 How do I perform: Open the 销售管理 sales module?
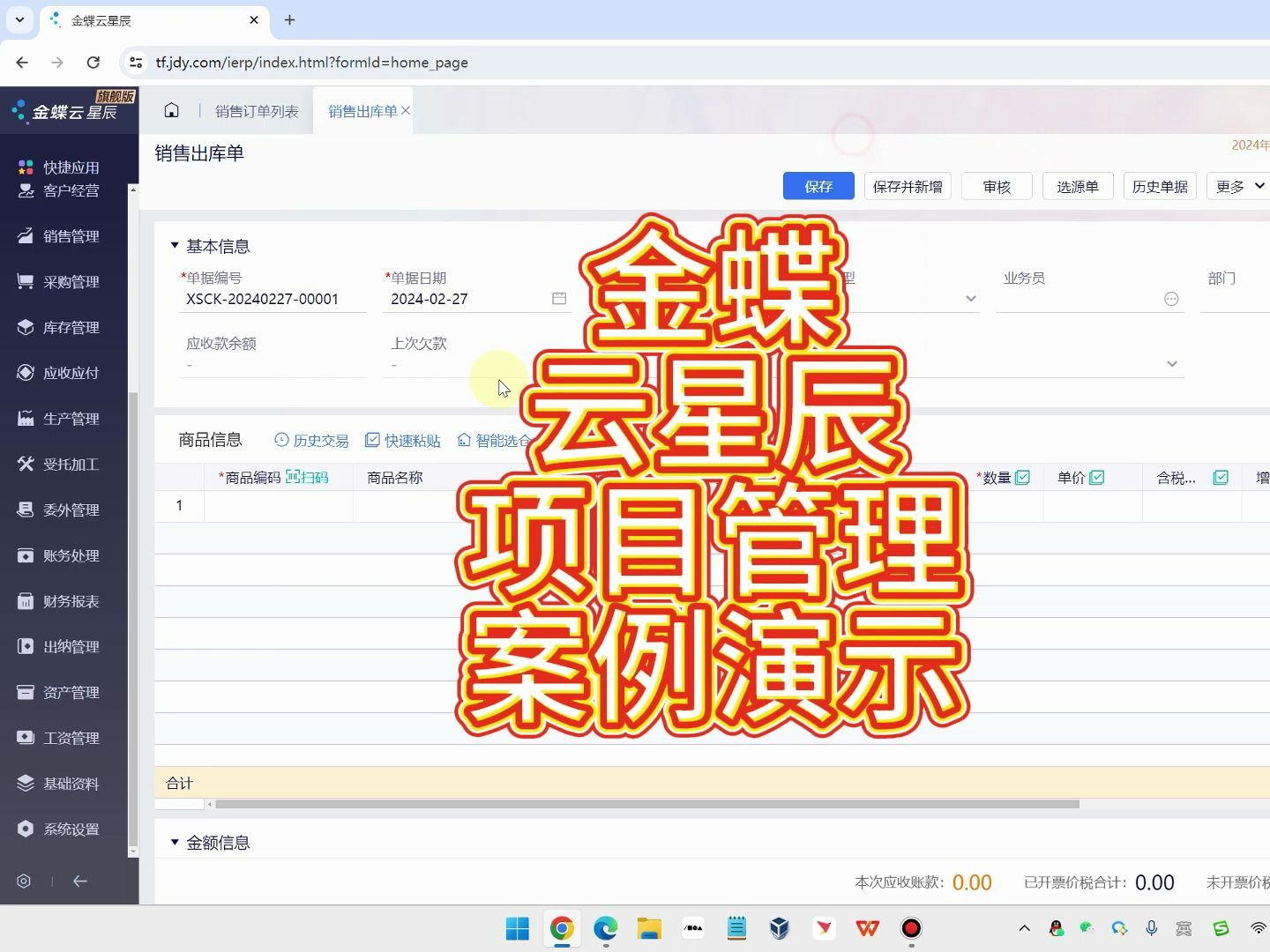[60, 236]
